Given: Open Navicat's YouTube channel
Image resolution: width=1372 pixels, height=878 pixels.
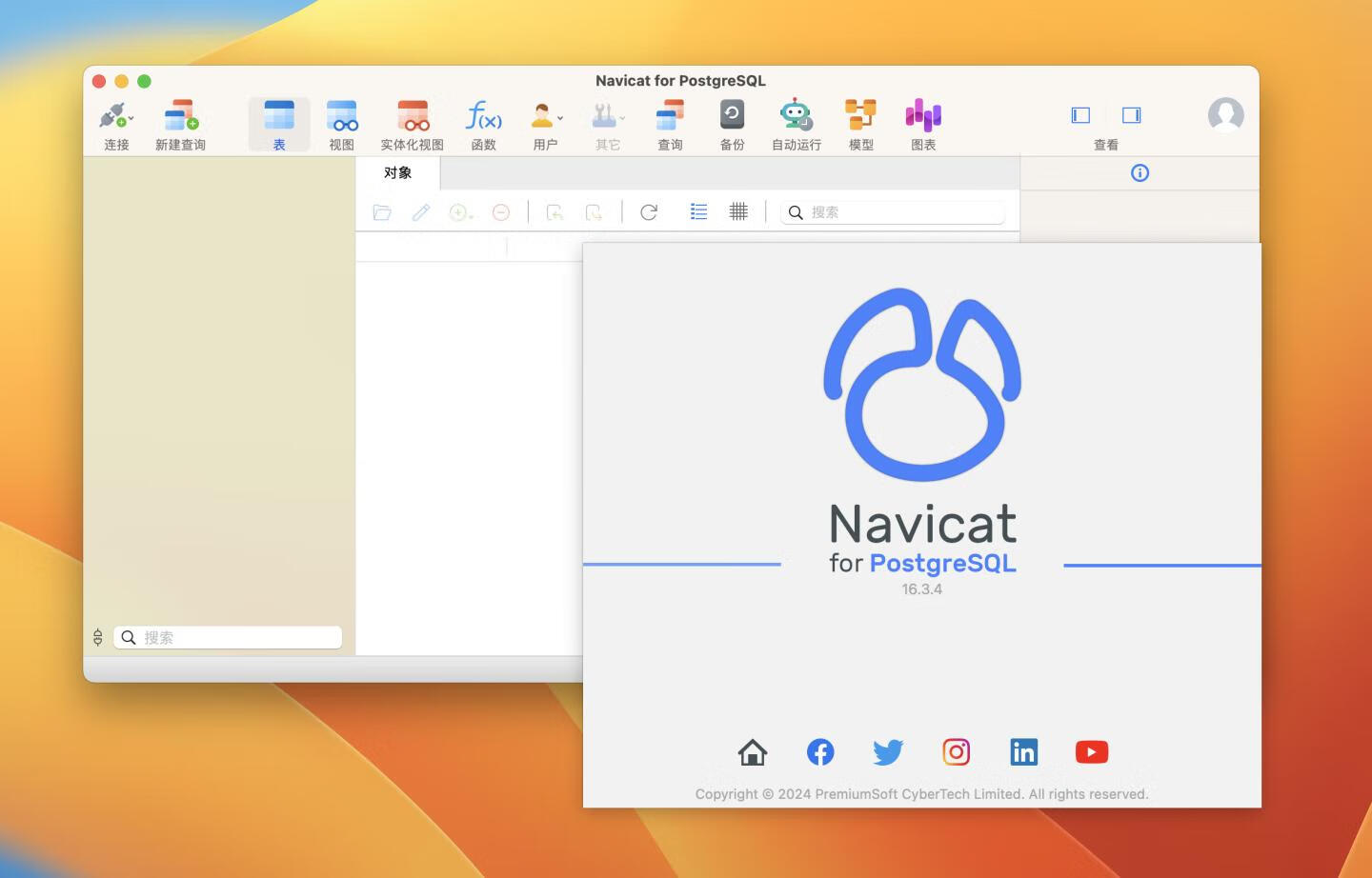Looking at the screenshot, I should click(x=1092, y=751).
